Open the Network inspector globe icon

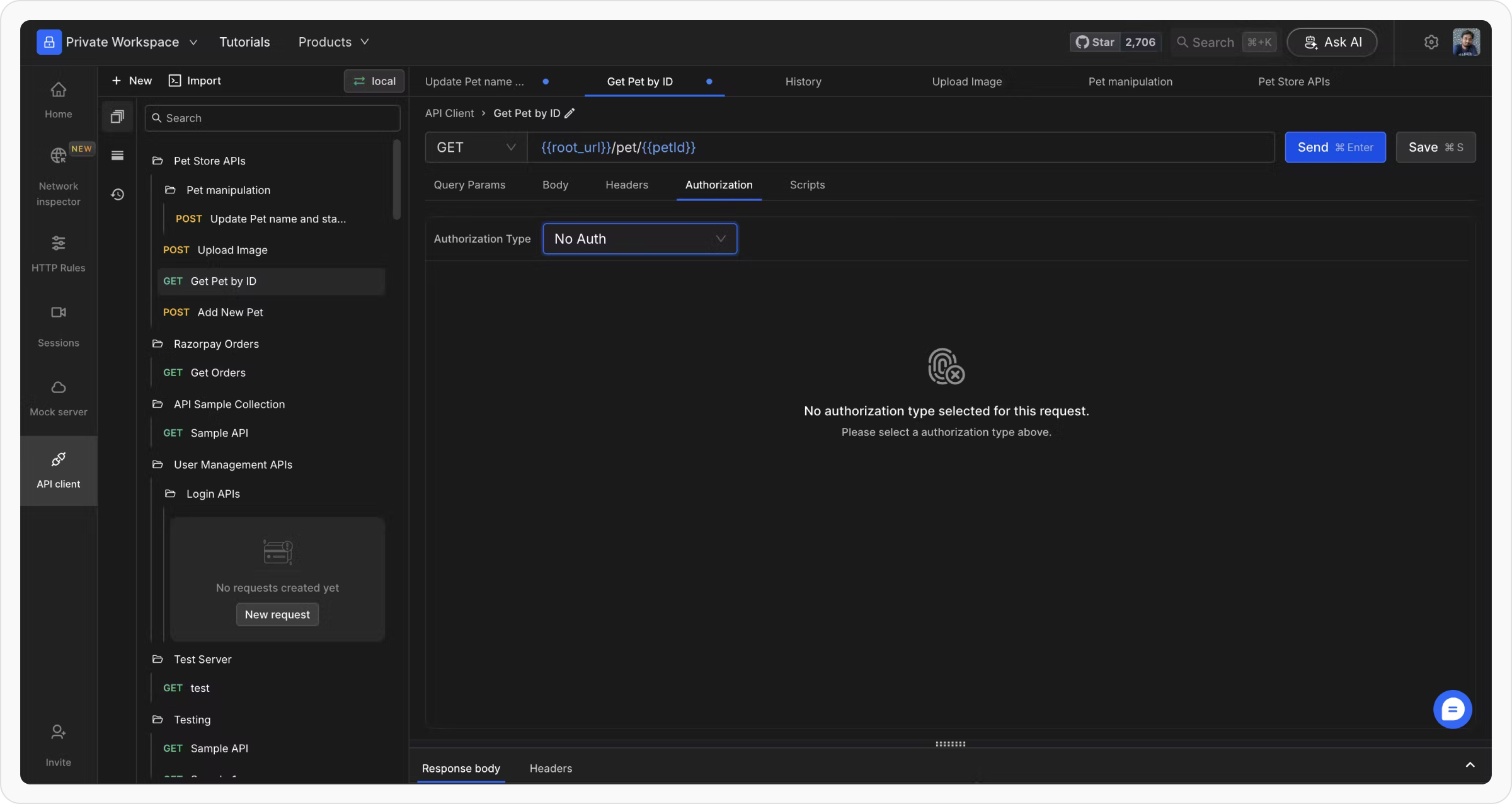(58, 155)
